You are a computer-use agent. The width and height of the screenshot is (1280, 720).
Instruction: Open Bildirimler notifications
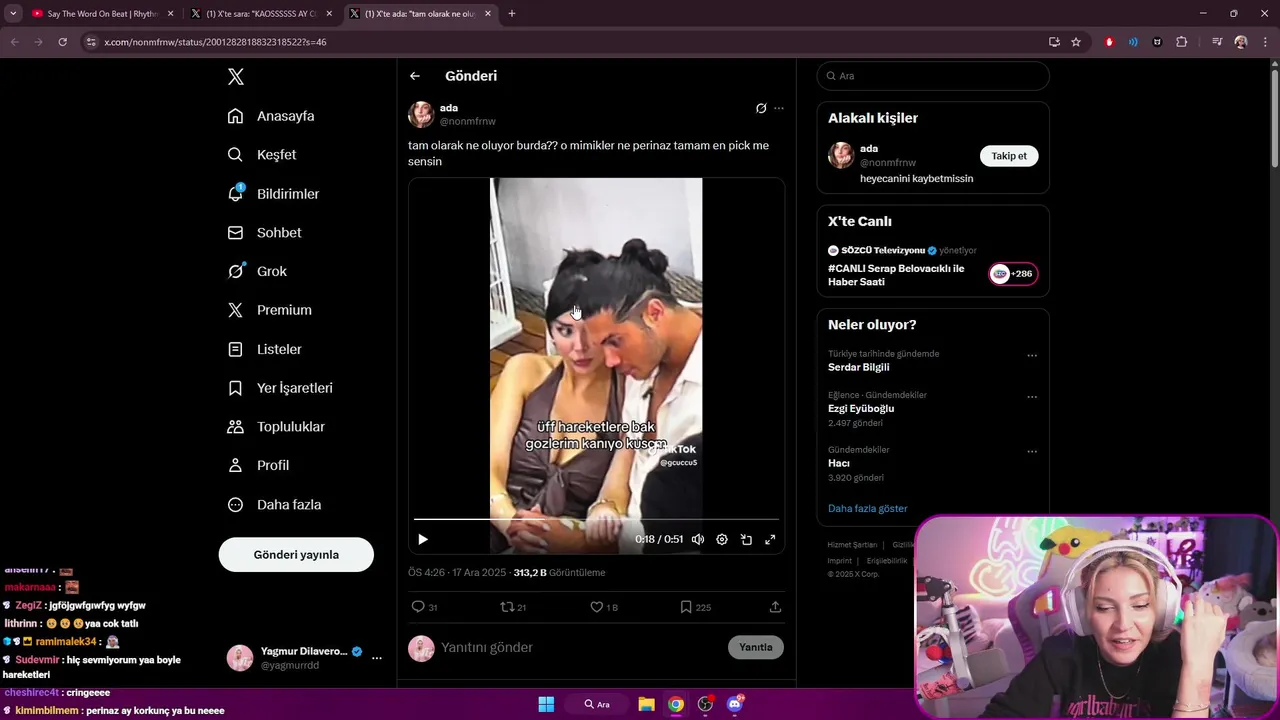tap(273, 194)
